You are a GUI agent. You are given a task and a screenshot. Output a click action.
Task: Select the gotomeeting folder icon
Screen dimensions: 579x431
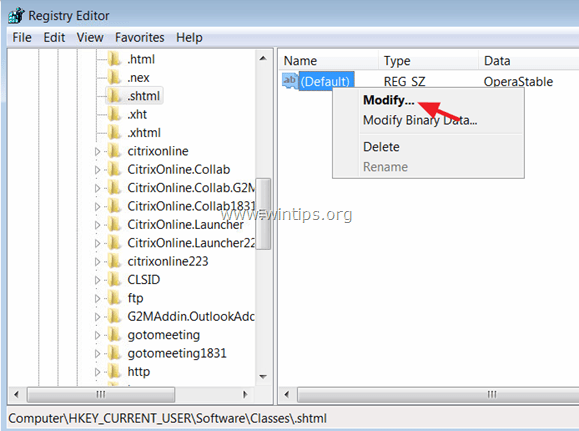point(114,335)
